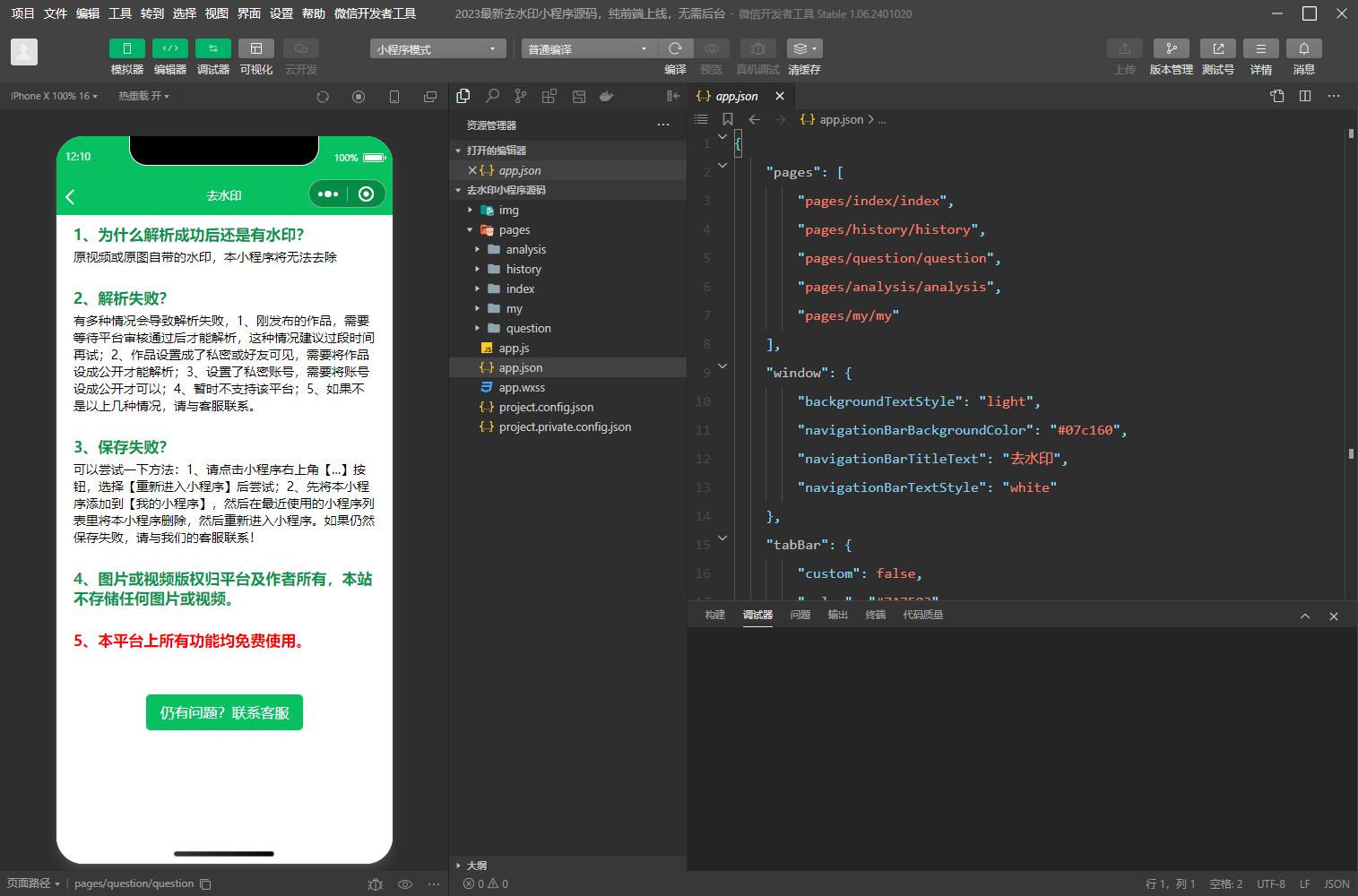Open the Extensions blocks icon
This screenshot has height=896, width=1358.
click(x=549, y=96)
